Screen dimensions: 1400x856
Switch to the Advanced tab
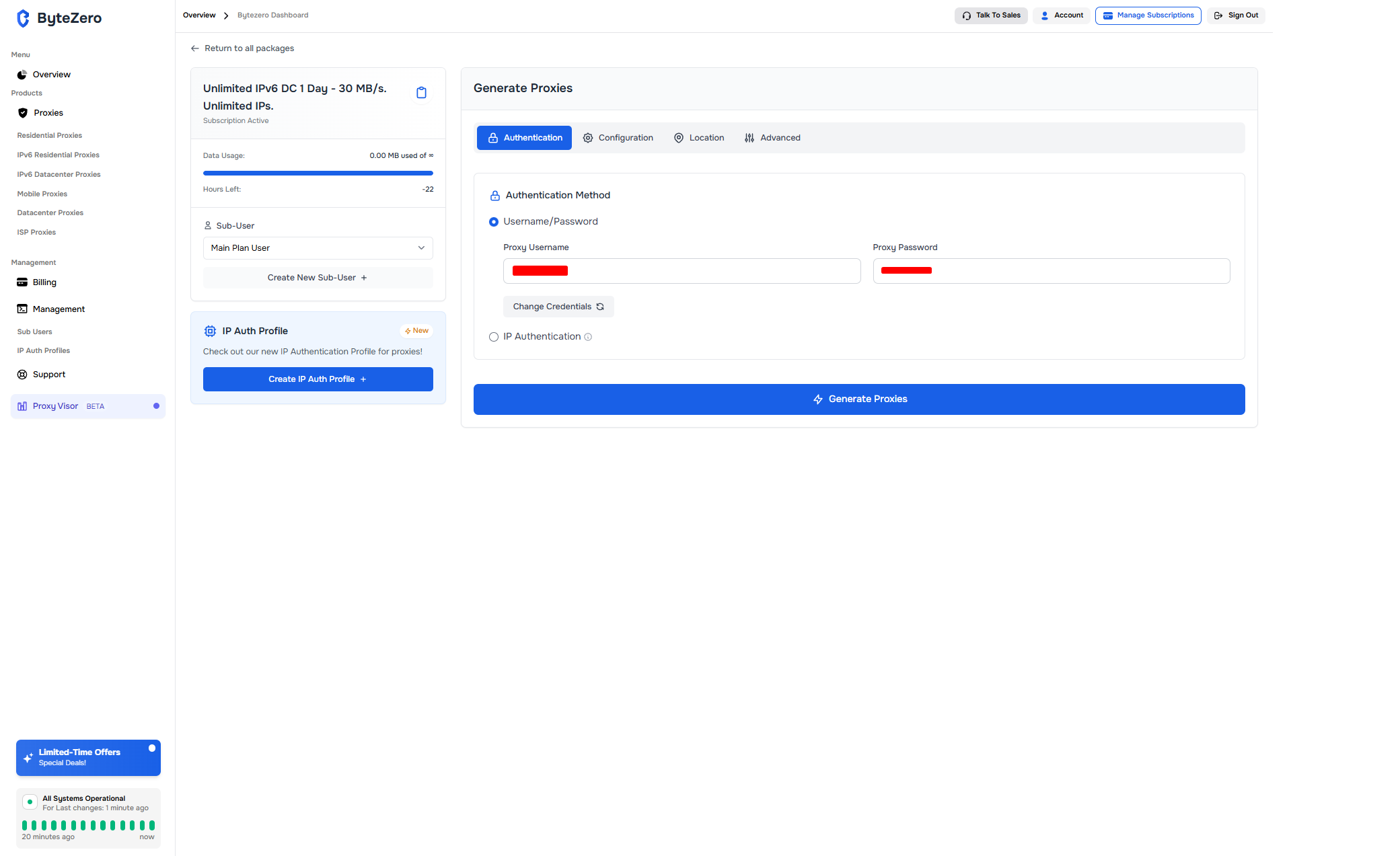pyautogui.click(x=772, y=138)
